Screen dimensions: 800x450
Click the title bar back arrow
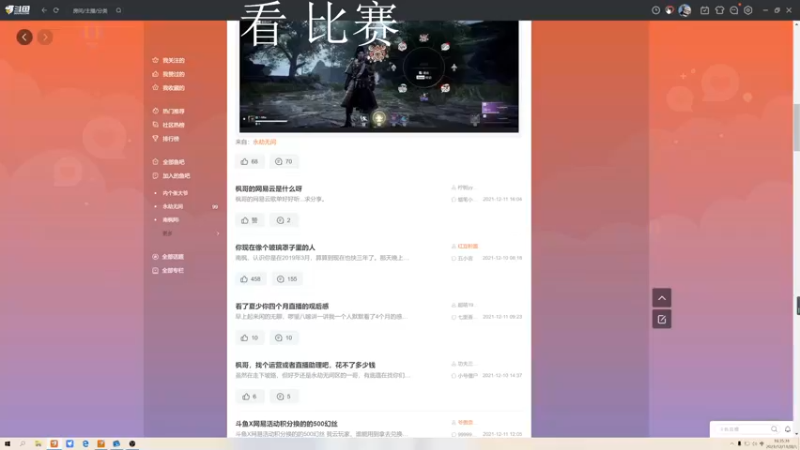[x=44, y=10]
